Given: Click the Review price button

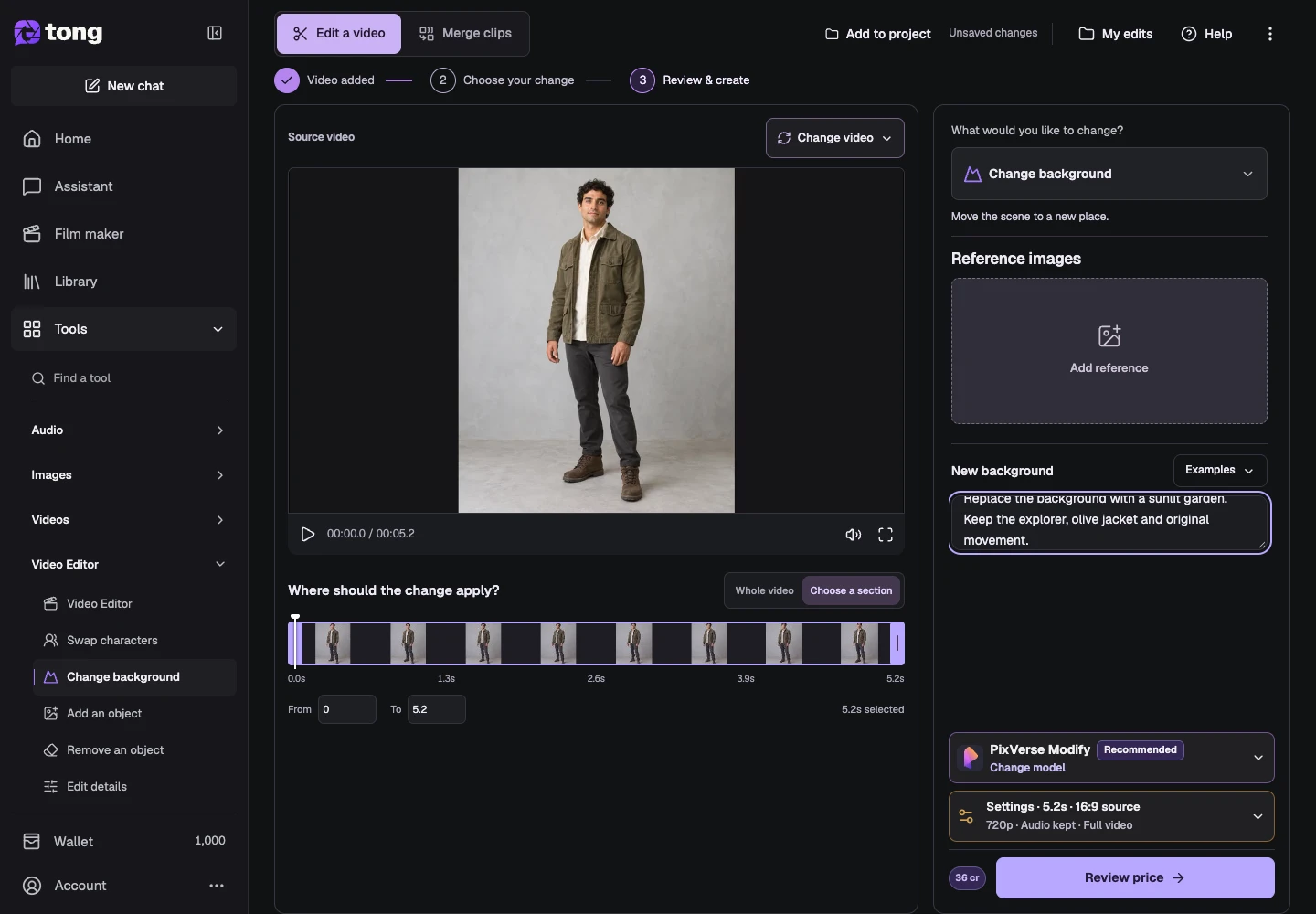Looking at the screenshot, I should [1135, 877].
